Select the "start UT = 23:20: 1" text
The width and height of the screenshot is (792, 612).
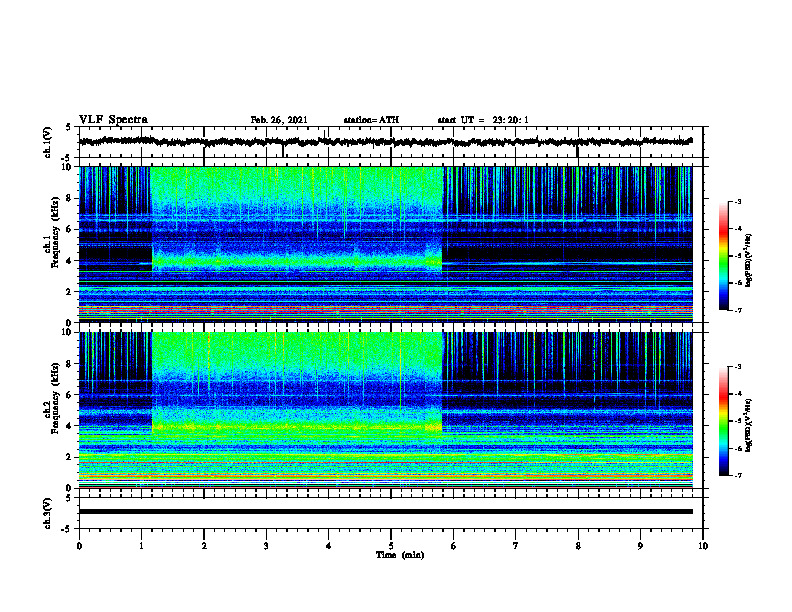point(483,120)
